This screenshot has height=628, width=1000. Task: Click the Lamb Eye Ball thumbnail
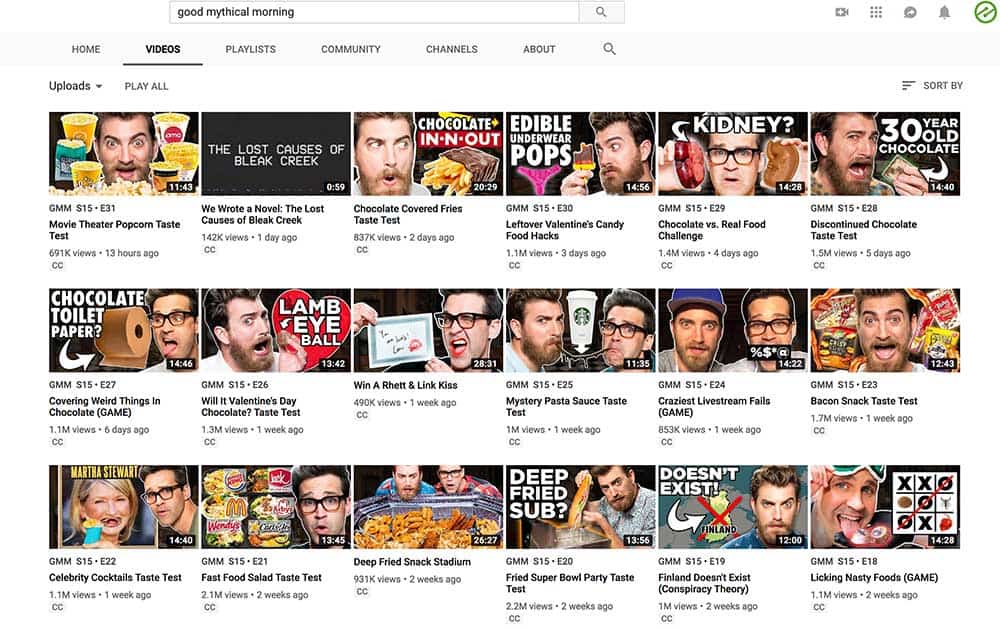[x=276, y=330]
